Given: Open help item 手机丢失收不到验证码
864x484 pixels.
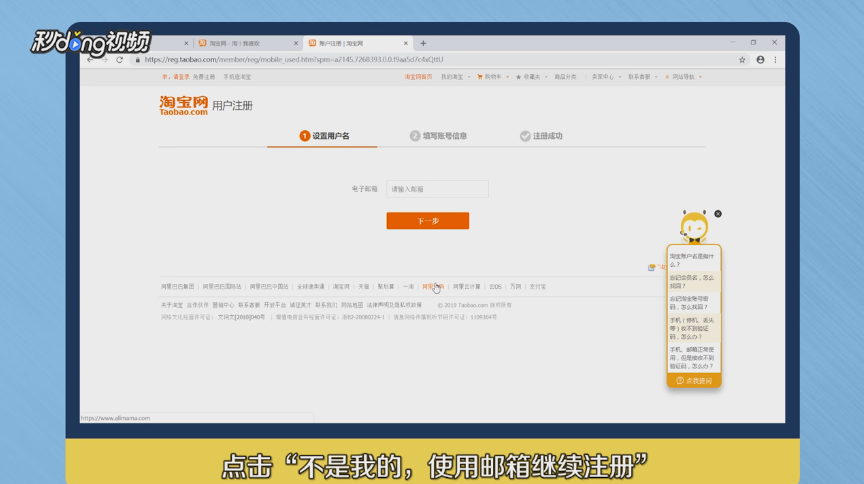Looking at the screenshot, I should (692, 329).
